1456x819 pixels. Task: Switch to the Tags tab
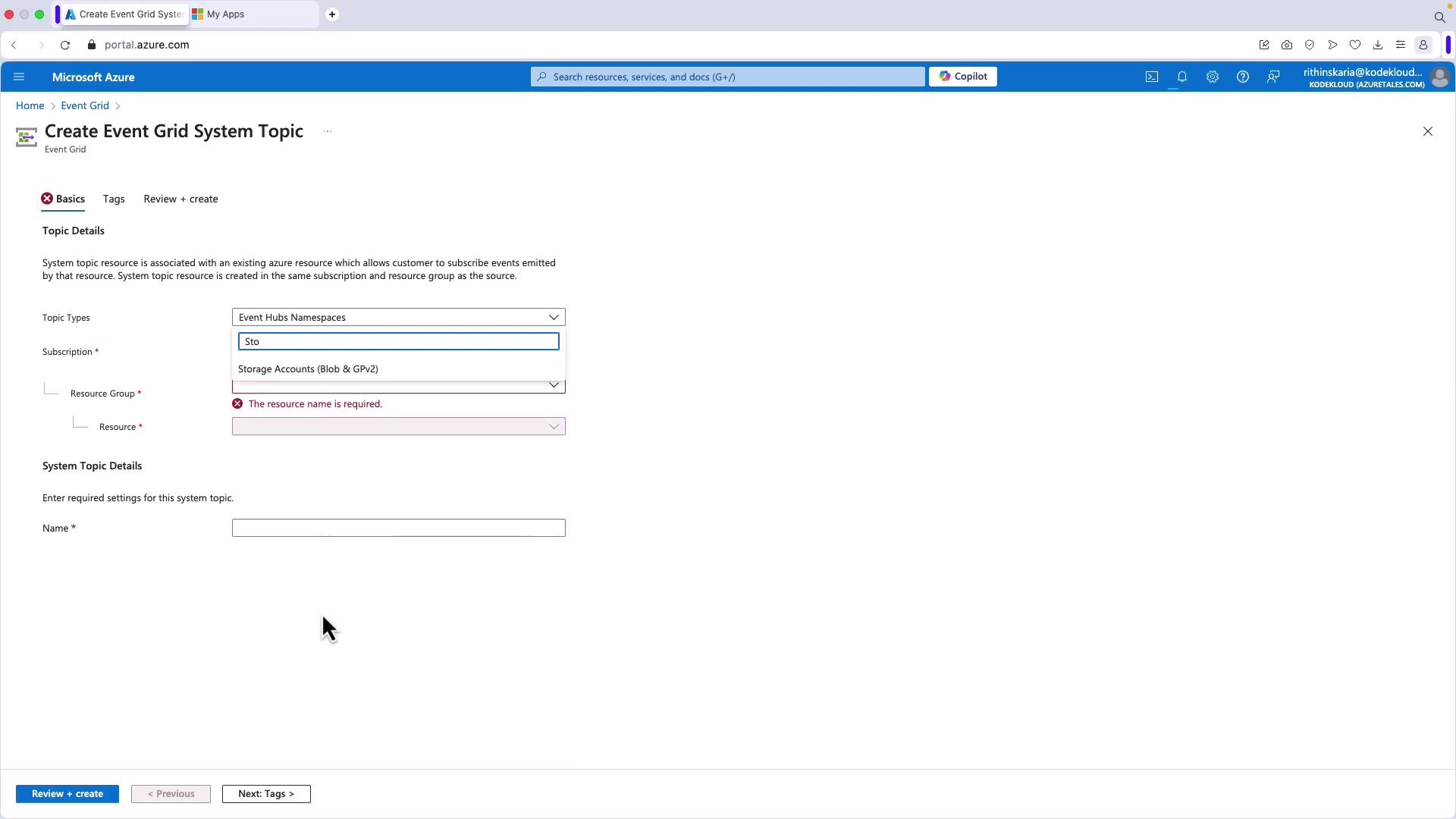[114, 199]
